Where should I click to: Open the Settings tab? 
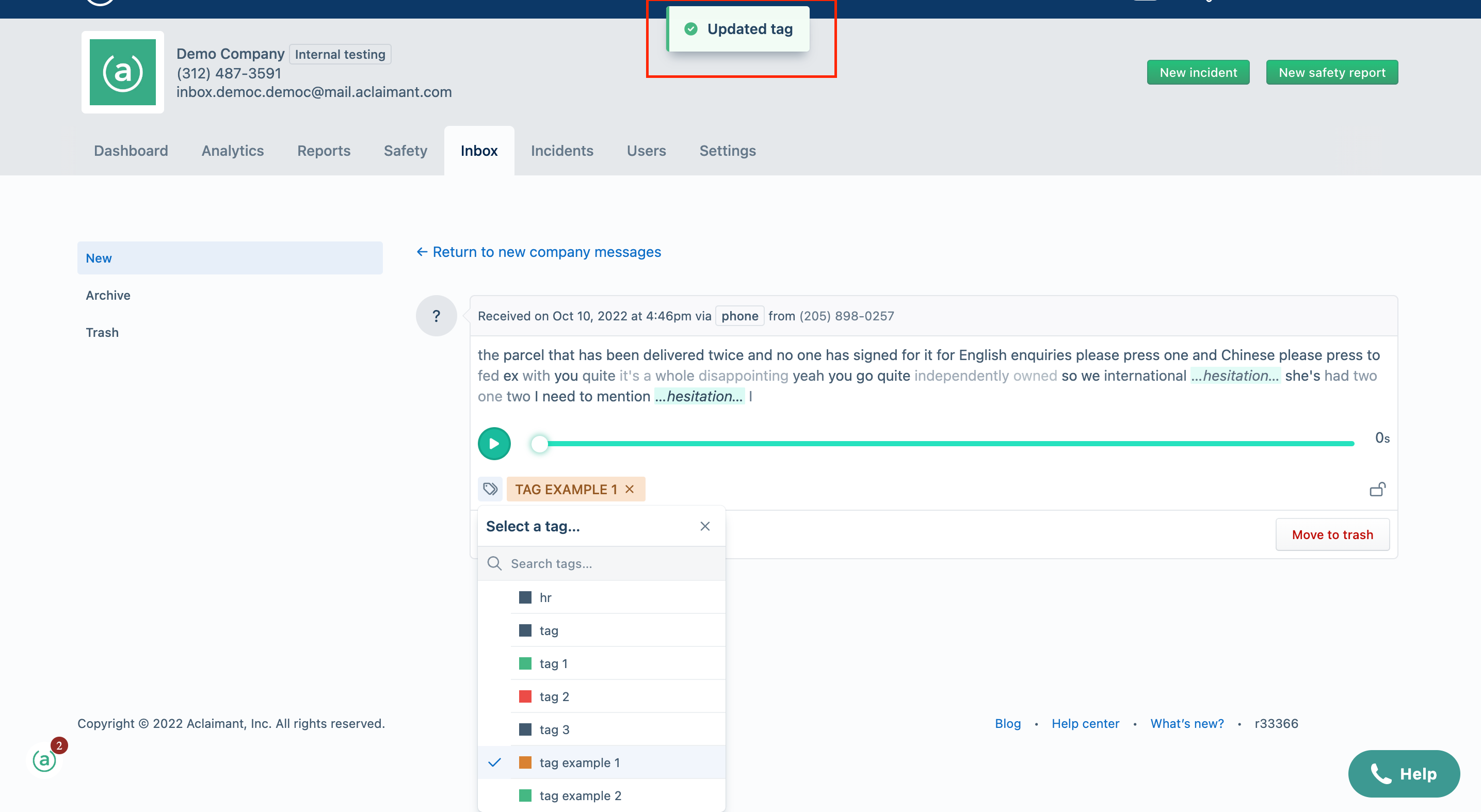click(727, 151)
